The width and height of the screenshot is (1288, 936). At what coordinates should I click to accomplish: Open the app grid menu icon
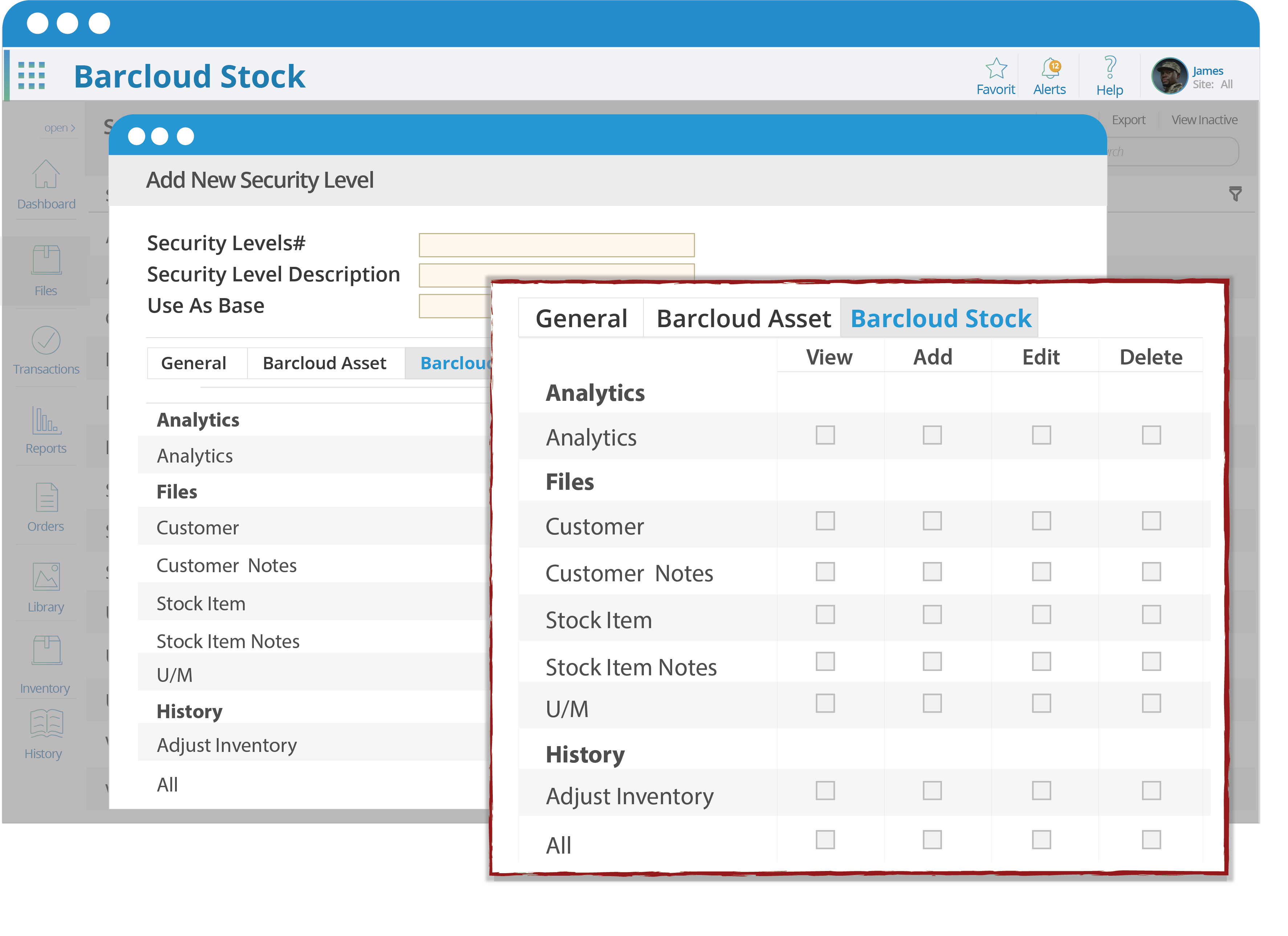pyautogui.click(x=31, y=76)
